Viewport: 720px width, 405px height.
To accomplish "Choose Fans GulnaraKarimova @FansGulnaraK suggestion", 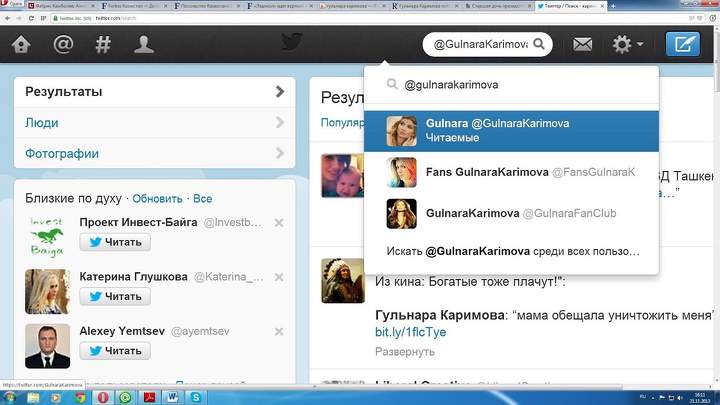I will click(511, 172).
